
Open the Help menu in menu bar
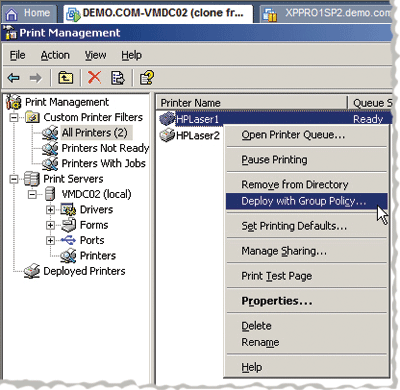[131, 55]
